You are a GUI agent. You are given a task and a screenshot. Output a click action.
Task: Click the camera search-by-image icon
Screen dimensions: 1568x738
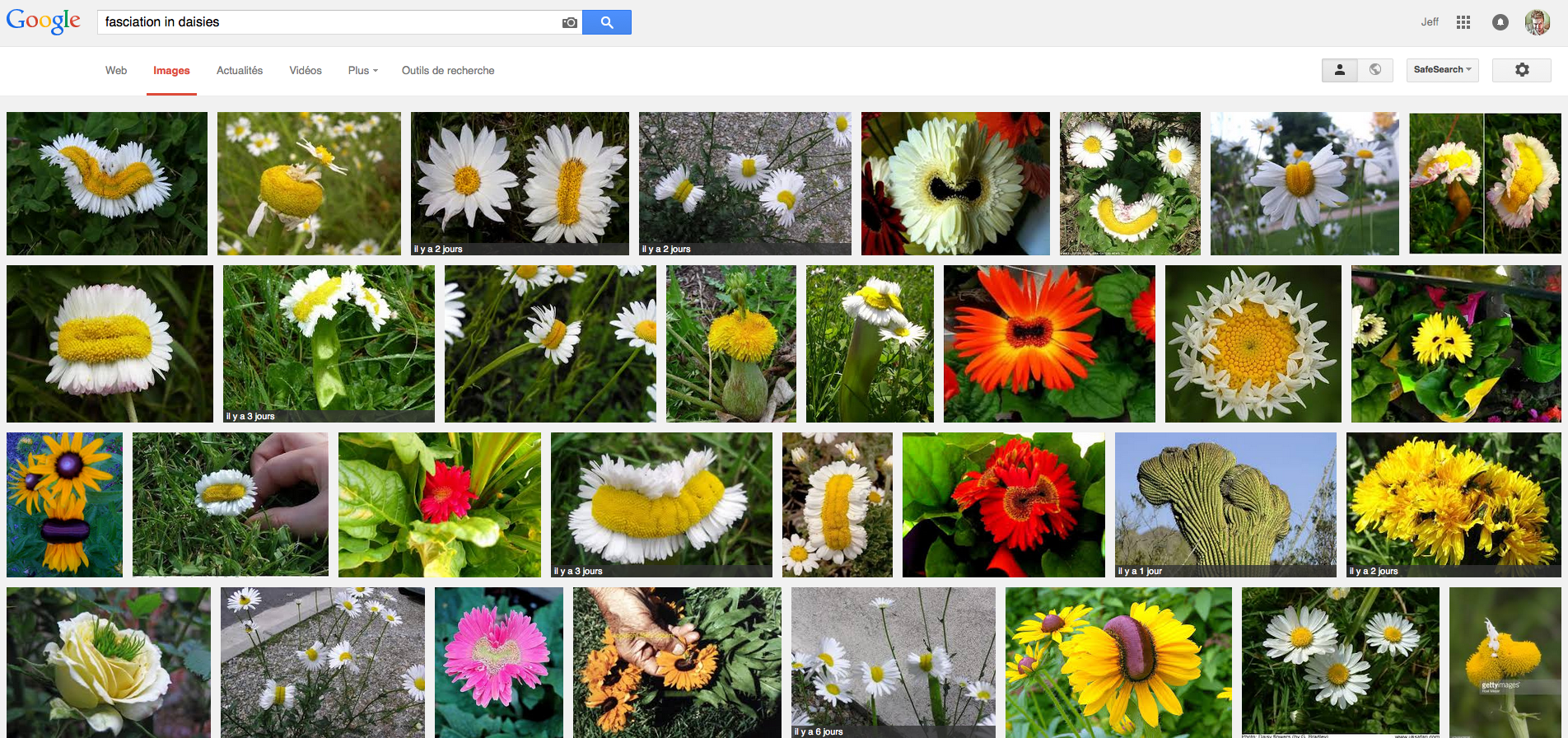[x=569, y=22]
